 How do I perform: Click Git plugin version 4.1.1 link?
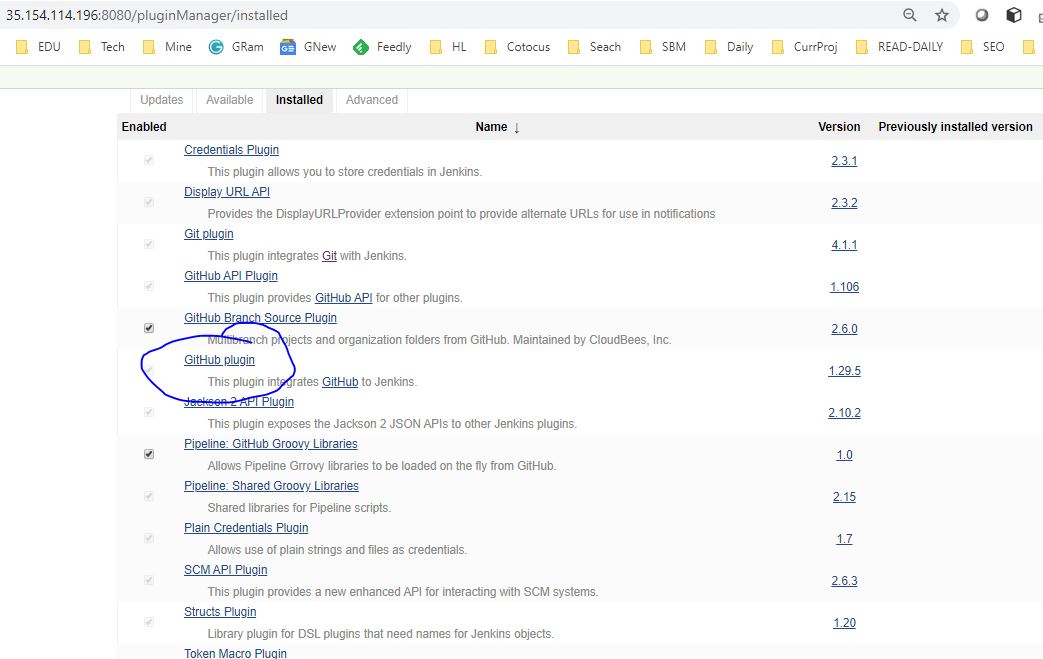843,245
